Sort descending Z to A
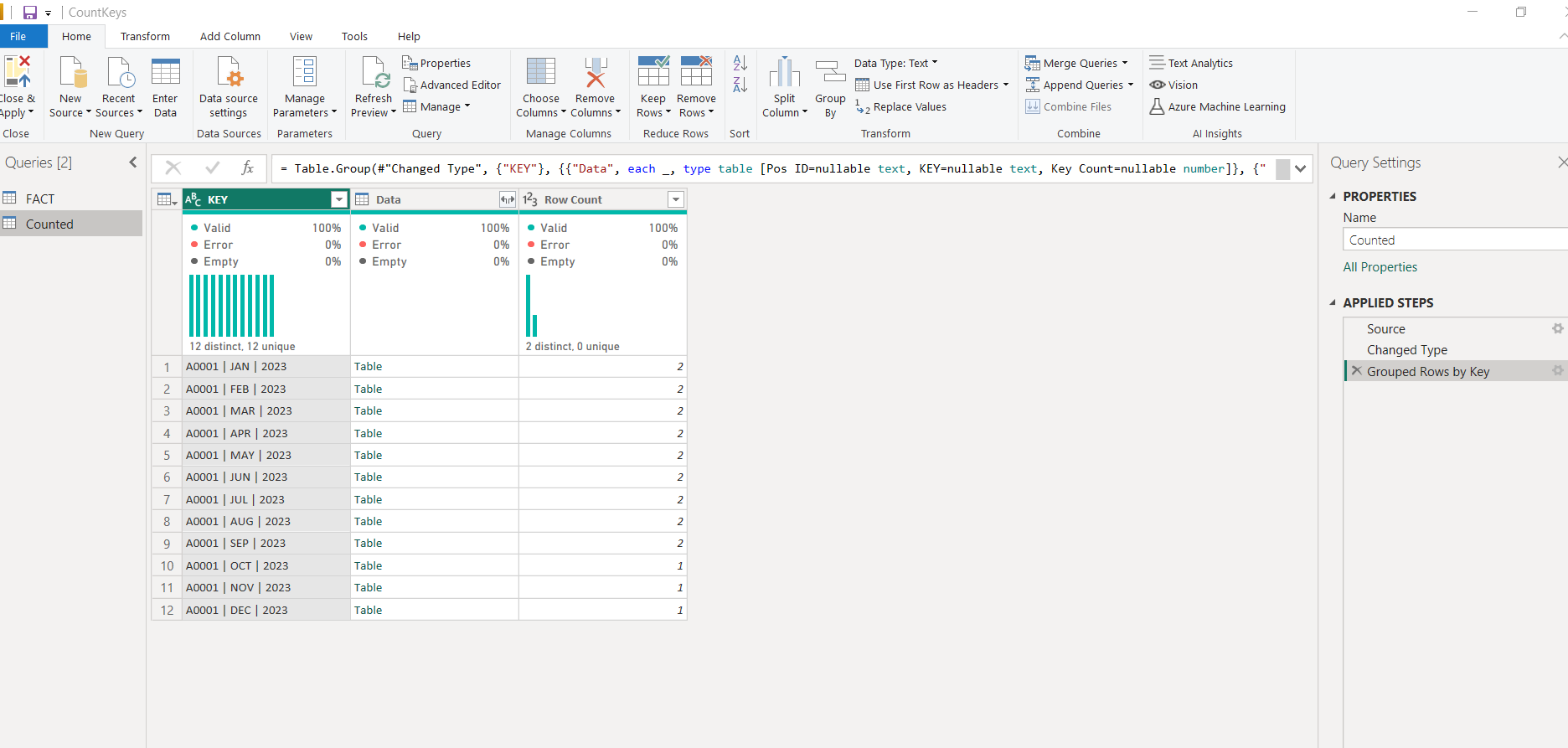This screenshot has height=748, width=1568. (740, 85)
